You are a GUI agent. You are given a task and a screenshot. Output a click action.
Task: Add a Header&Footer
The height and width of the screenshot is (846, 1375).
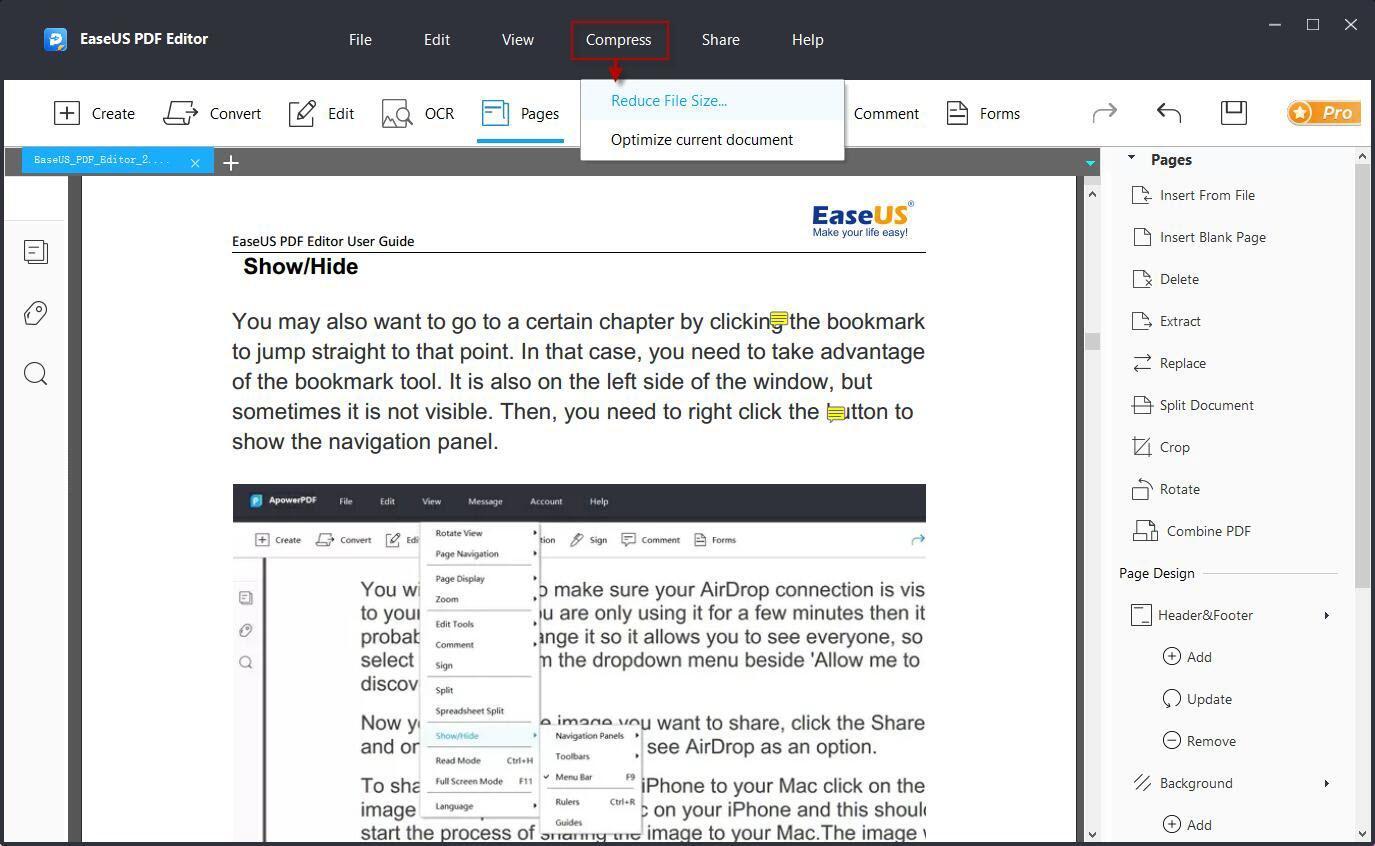pyautogui.click(x=1188, y=657)
